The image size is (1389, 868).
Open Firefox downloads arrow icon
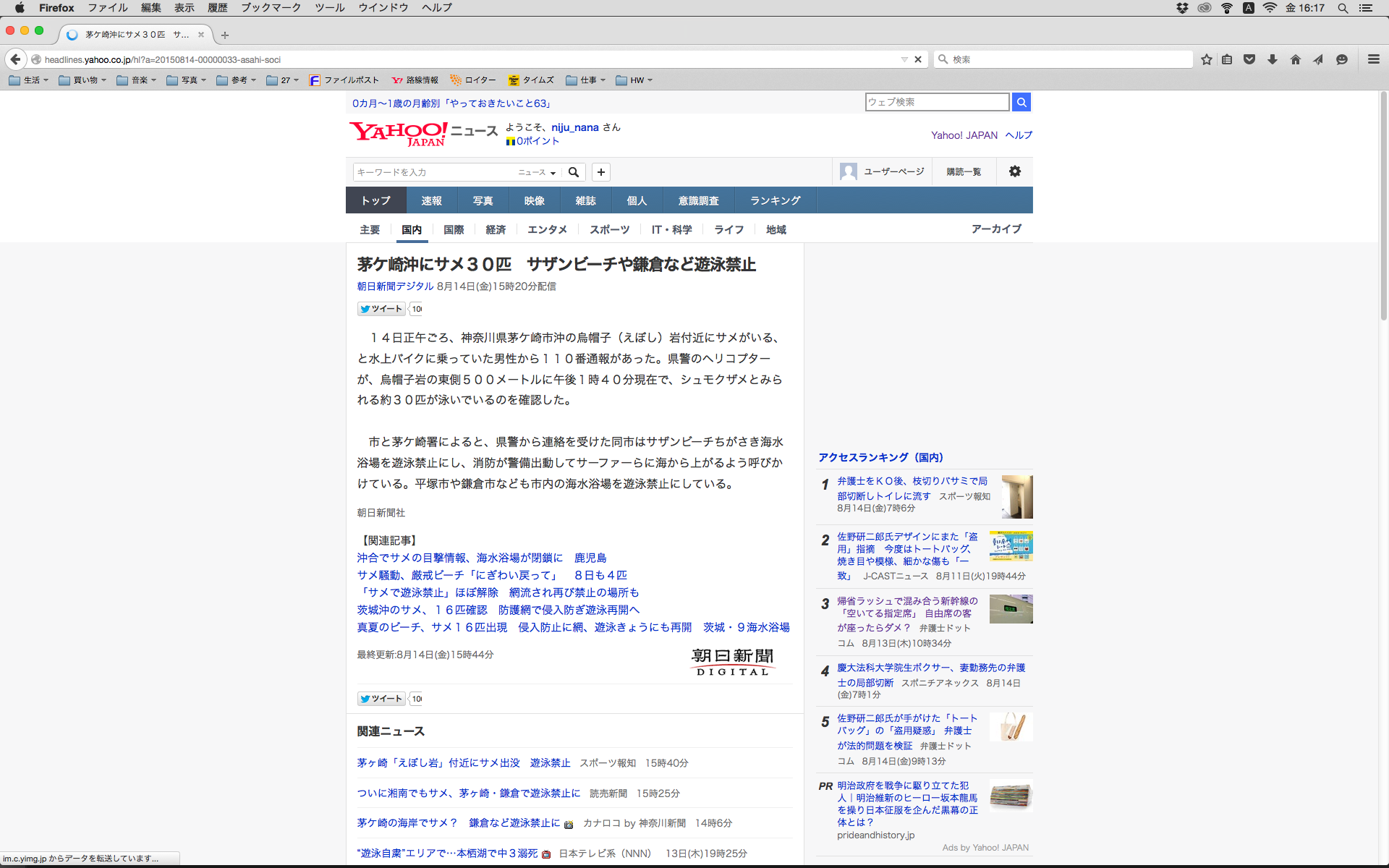tap(1273, 59)
